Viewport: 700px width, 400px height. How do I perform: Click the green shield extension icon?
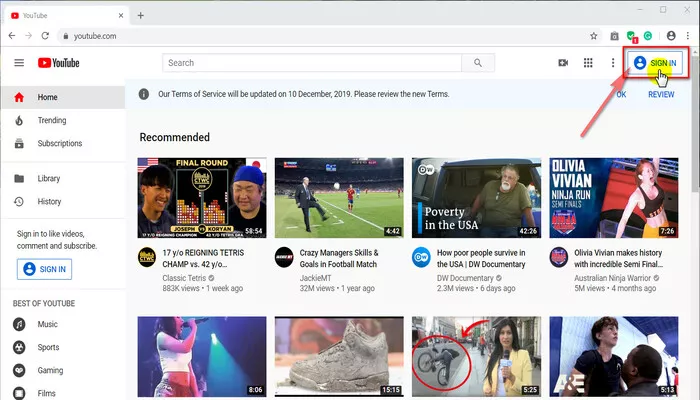pos(631,36)
